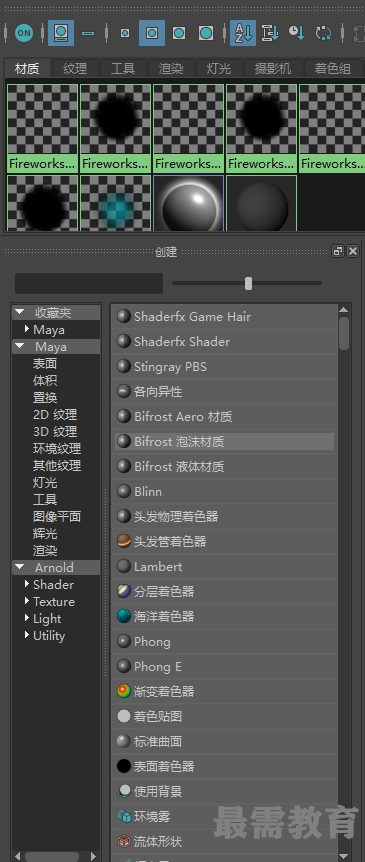This screenshot has width=365, height=862.
Task: Open the 摄影机 tab
Action: [x=272, y=69]
